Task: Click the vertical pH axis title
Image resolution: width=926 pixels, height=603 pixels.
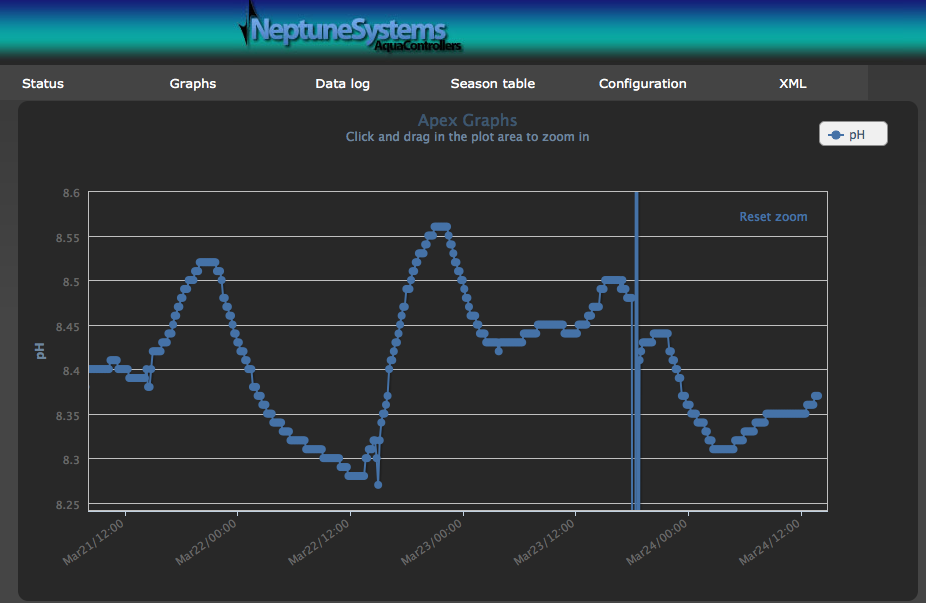Action: click(x=41, y=350)
